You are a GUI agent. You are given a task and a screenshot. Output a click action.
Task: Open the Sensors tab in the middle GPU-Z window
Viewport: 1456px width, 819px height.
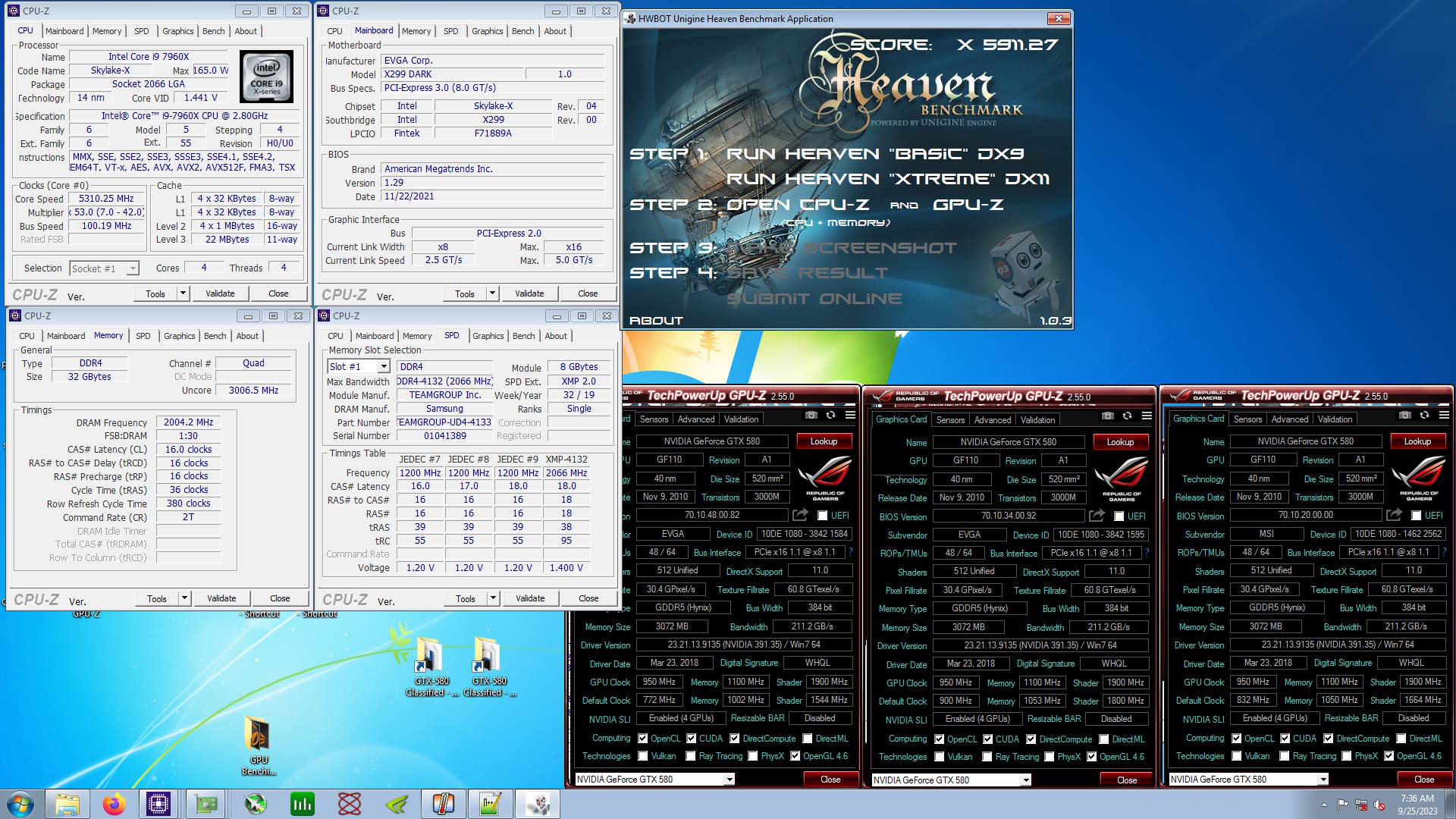950,419
